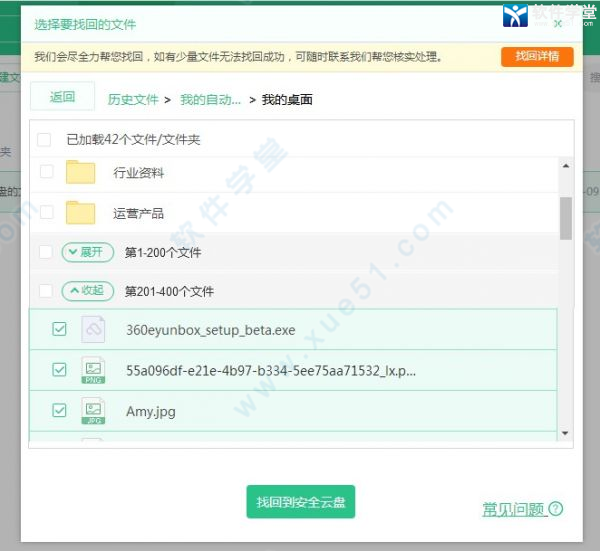The height and width of the screenshot is (551, 600).
Task: Open the orange 找回详情 button
Action: (x=537, y=56)
